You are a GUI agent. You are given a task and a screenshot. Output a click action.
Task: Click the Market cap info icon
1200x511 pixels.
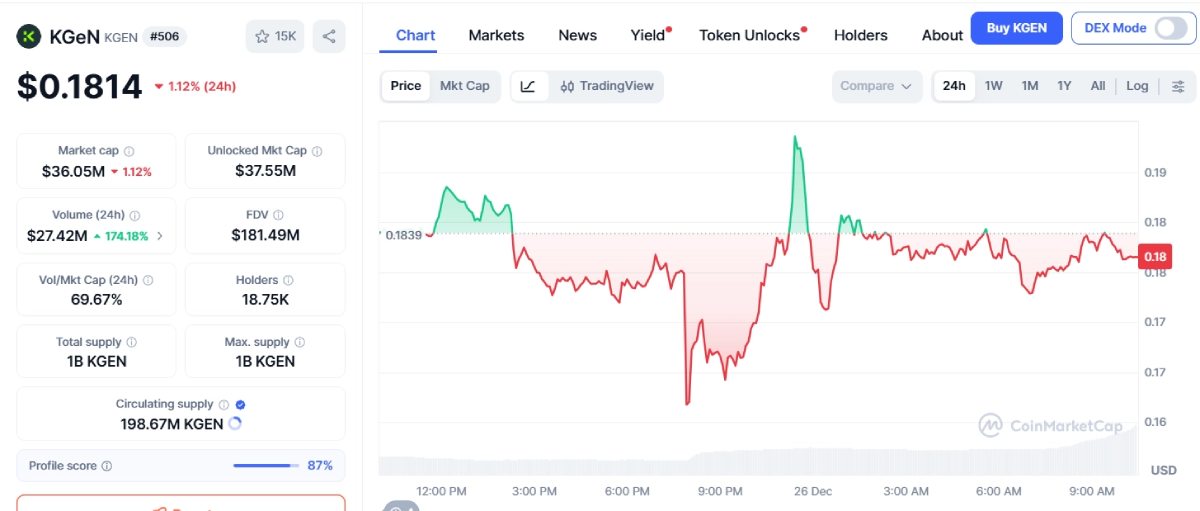pos(129,151)
